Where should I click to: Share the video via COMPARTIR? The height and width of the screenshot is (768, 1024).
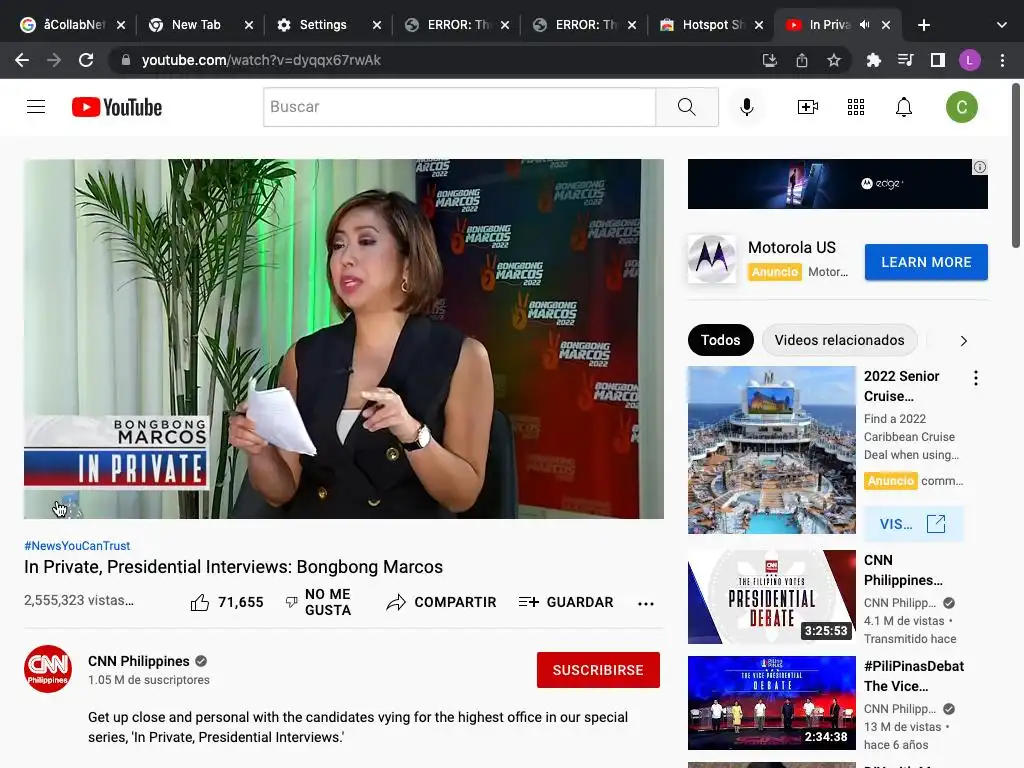441,602
